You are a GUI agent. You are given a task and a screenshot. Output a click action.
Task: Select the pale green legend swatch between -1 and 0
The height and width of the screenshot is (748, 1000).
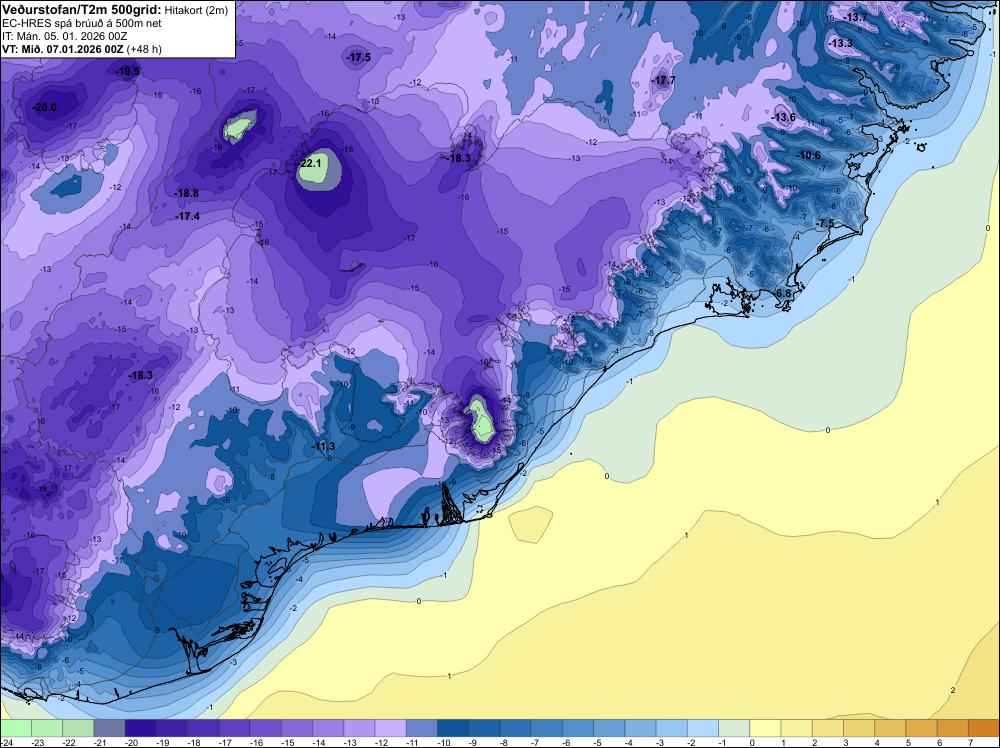[734, 728]
